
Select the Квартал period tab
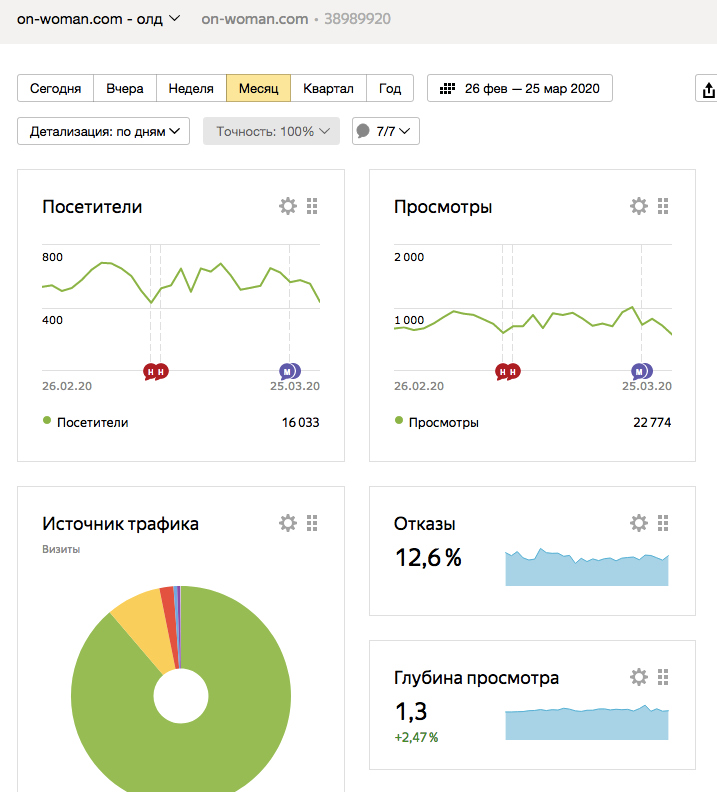(x=328, y=88)
